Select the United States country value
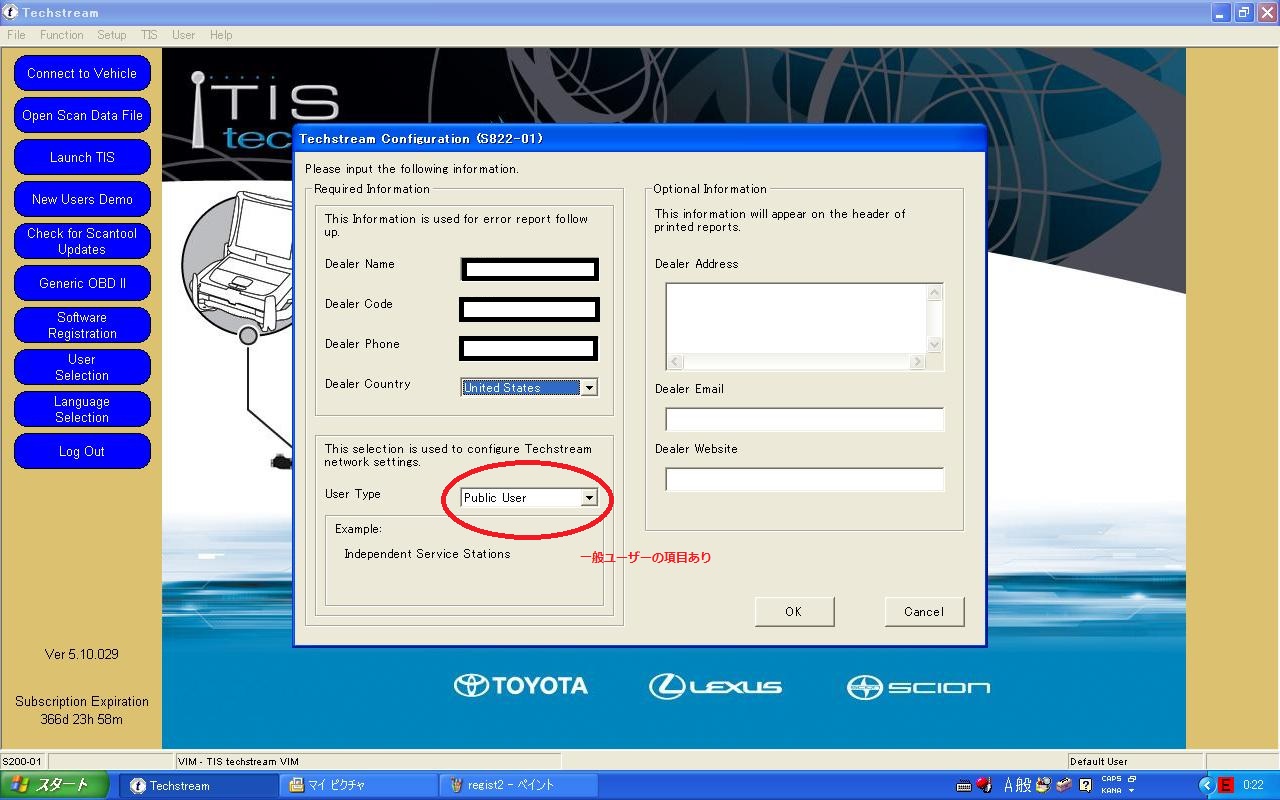Image resolution: width=1280 pixels, height=800 pixels. coord(520,388)
